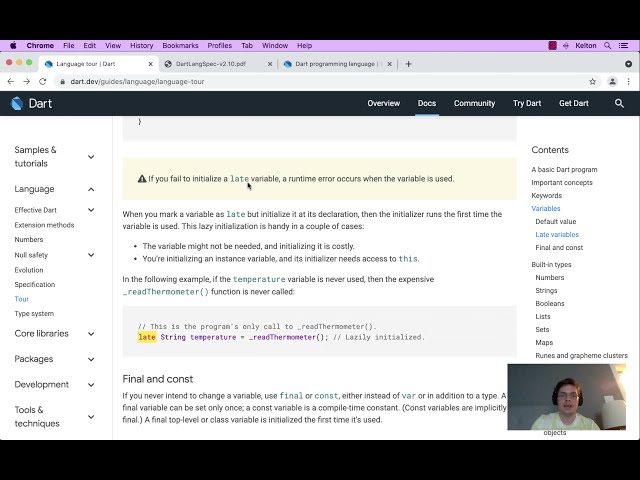Open a new tab with plus icon

pyautogui.click(x=408, y=64)
